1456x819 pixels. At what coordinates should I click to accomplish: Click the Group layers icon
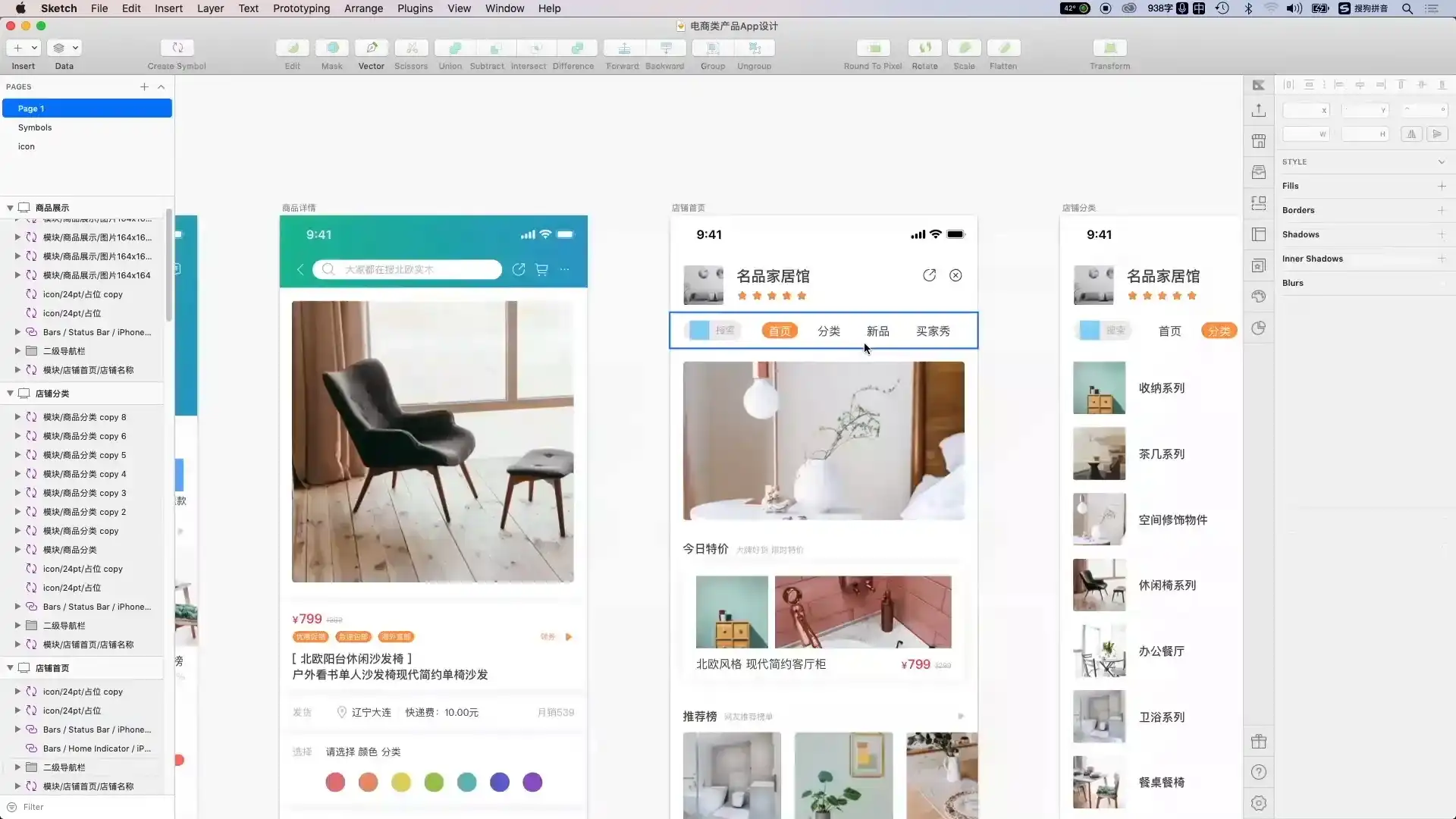(712, 49)
